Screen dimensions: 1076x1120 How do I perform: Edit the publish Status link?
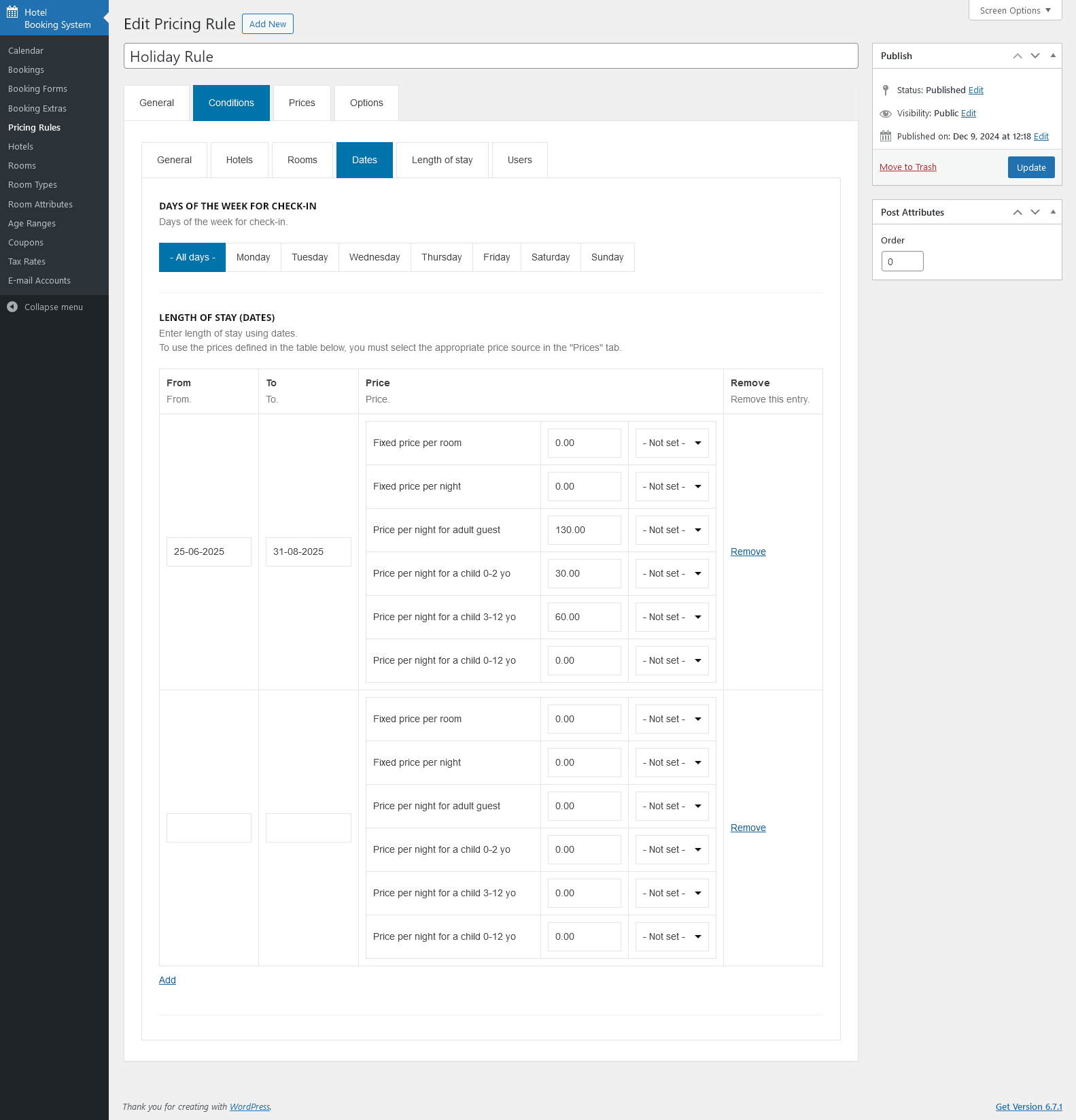click(x=976, y=90)
